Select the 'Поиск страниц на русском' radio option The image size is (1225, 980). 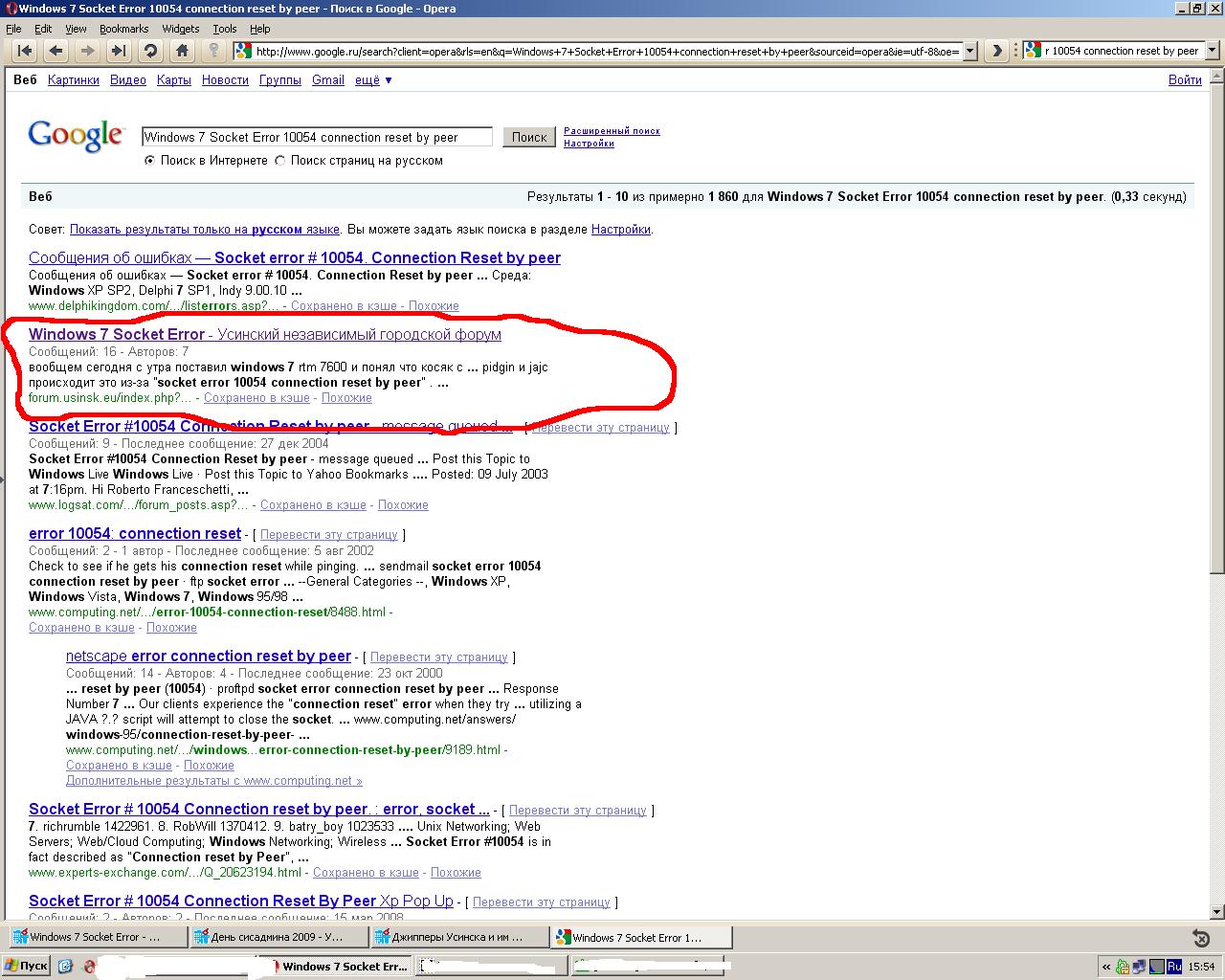pos(280,161)
